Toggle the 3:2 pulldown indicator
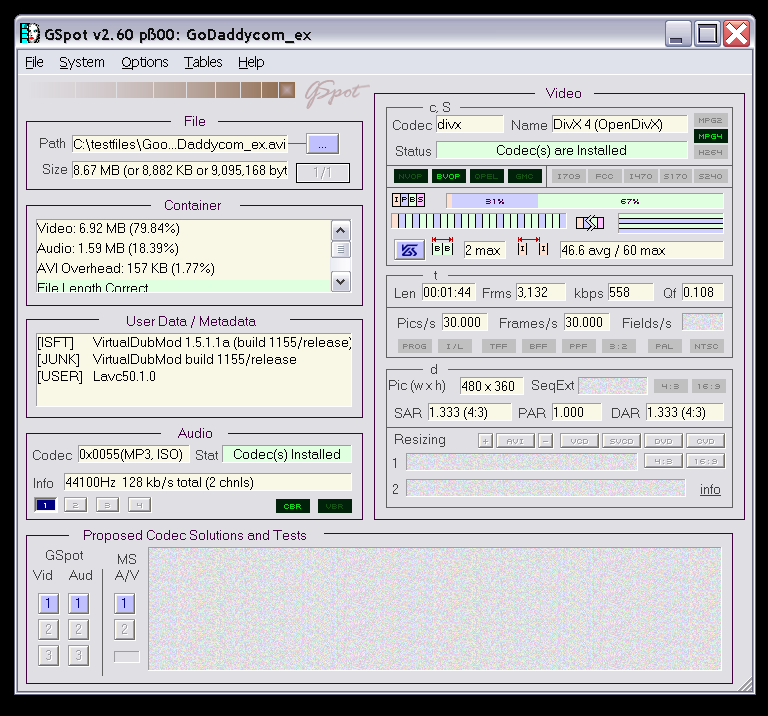768x716 pixels. point(619,346)
